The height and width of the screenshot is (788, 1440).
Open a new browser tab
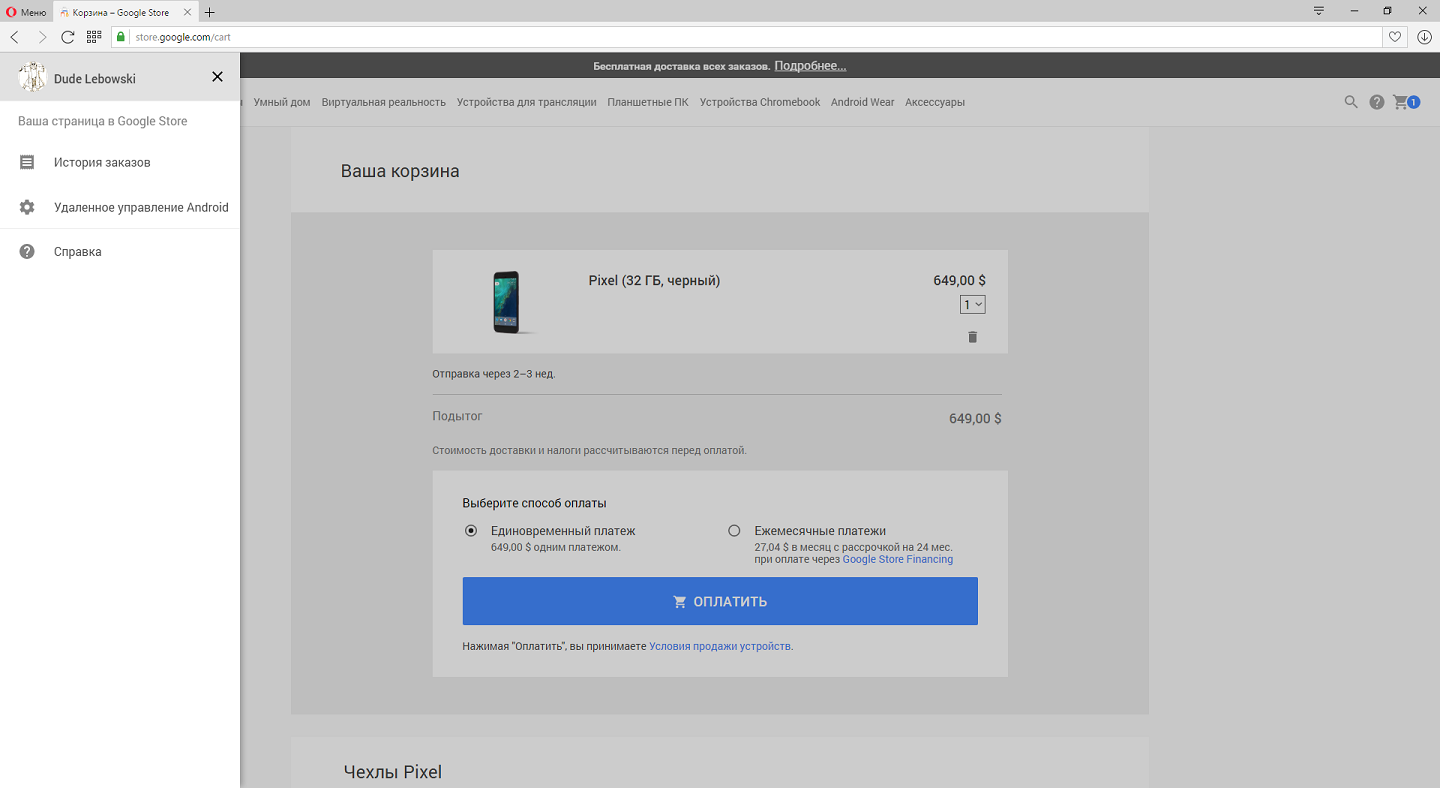(210, 12)
